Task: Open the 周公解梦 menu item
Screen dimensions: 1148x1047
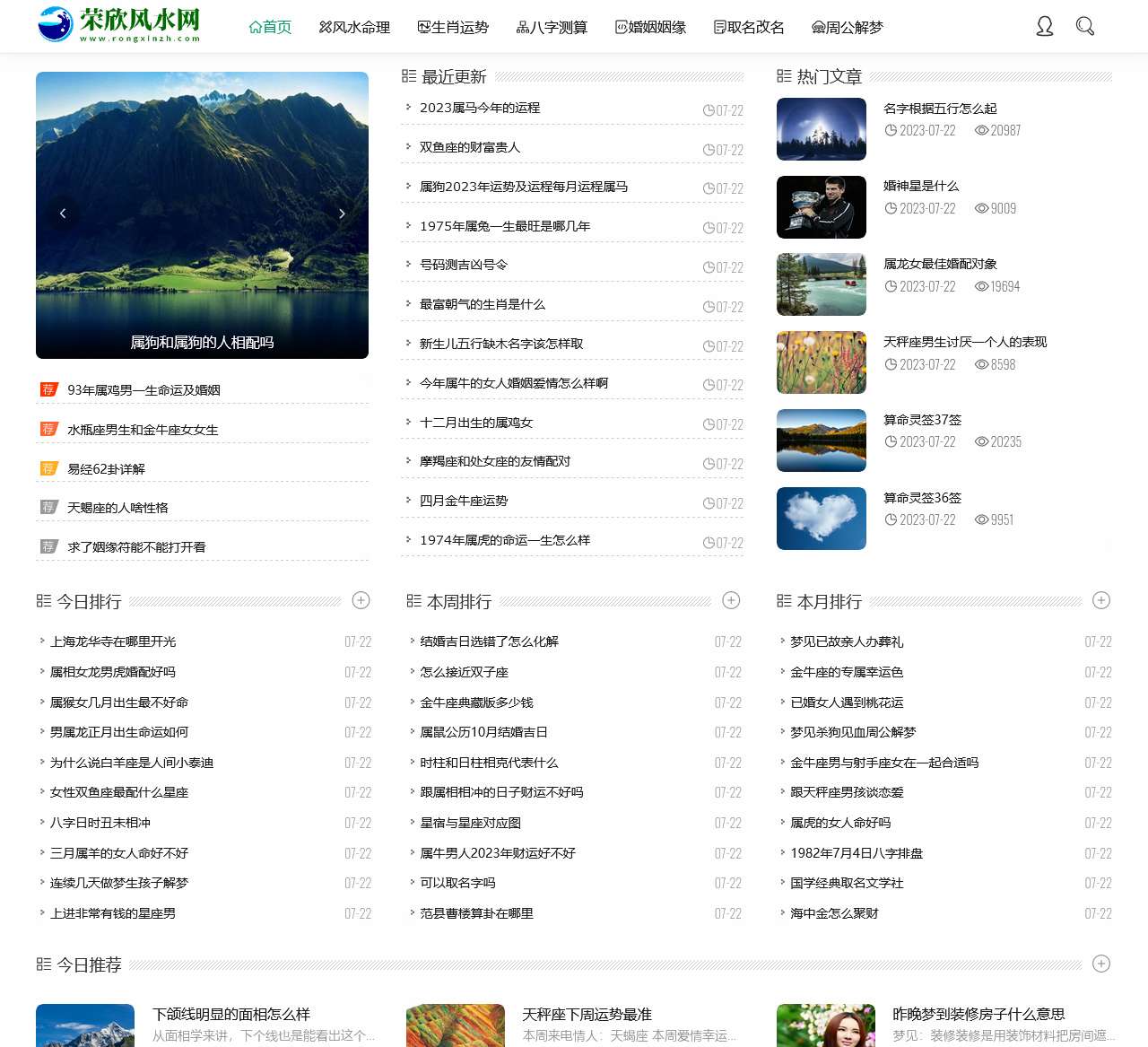Action: click(846, 27)
